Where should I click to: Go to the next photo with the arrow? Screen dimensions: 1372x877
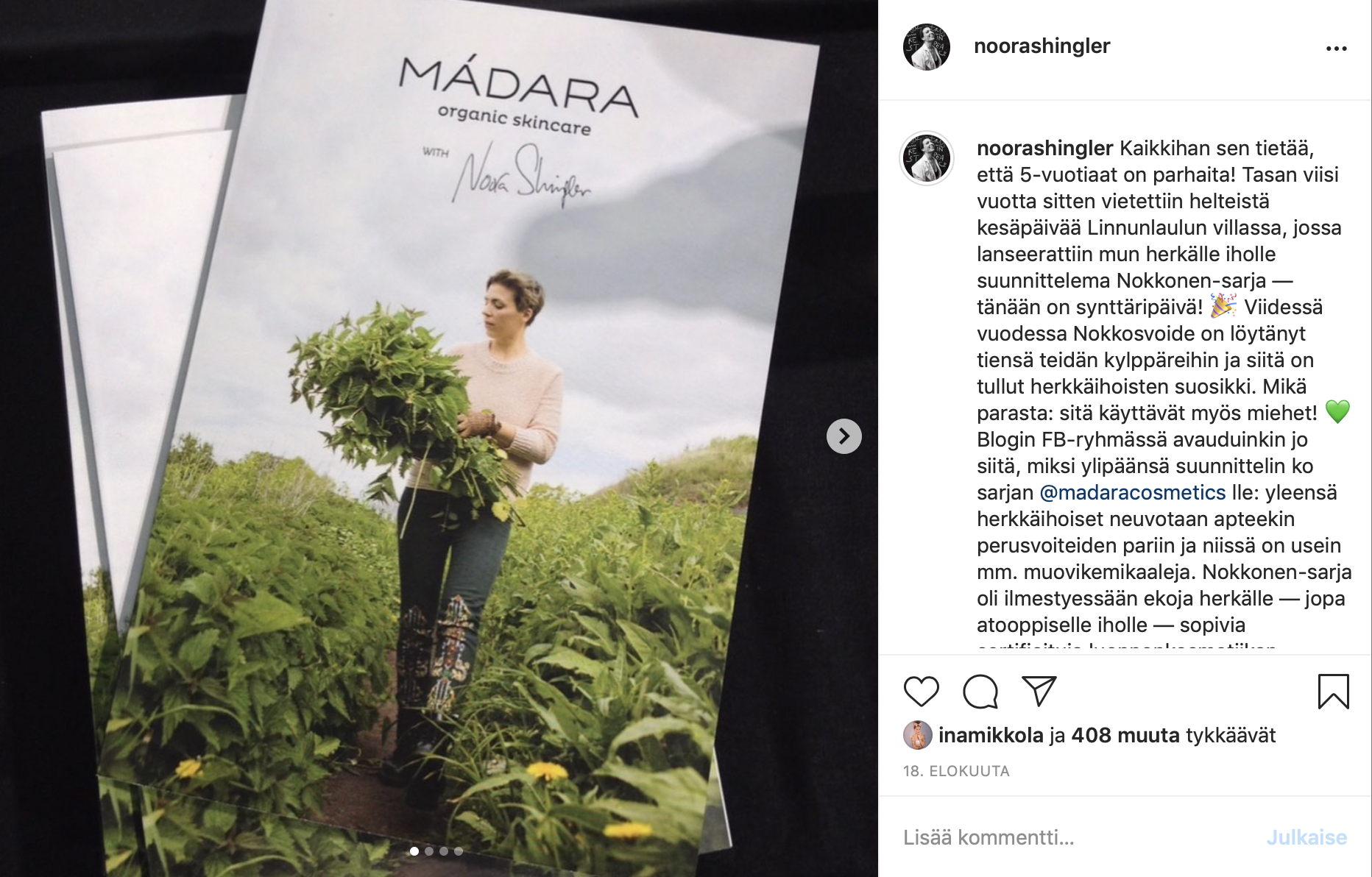pyautogui.click(x=844, y=436)
